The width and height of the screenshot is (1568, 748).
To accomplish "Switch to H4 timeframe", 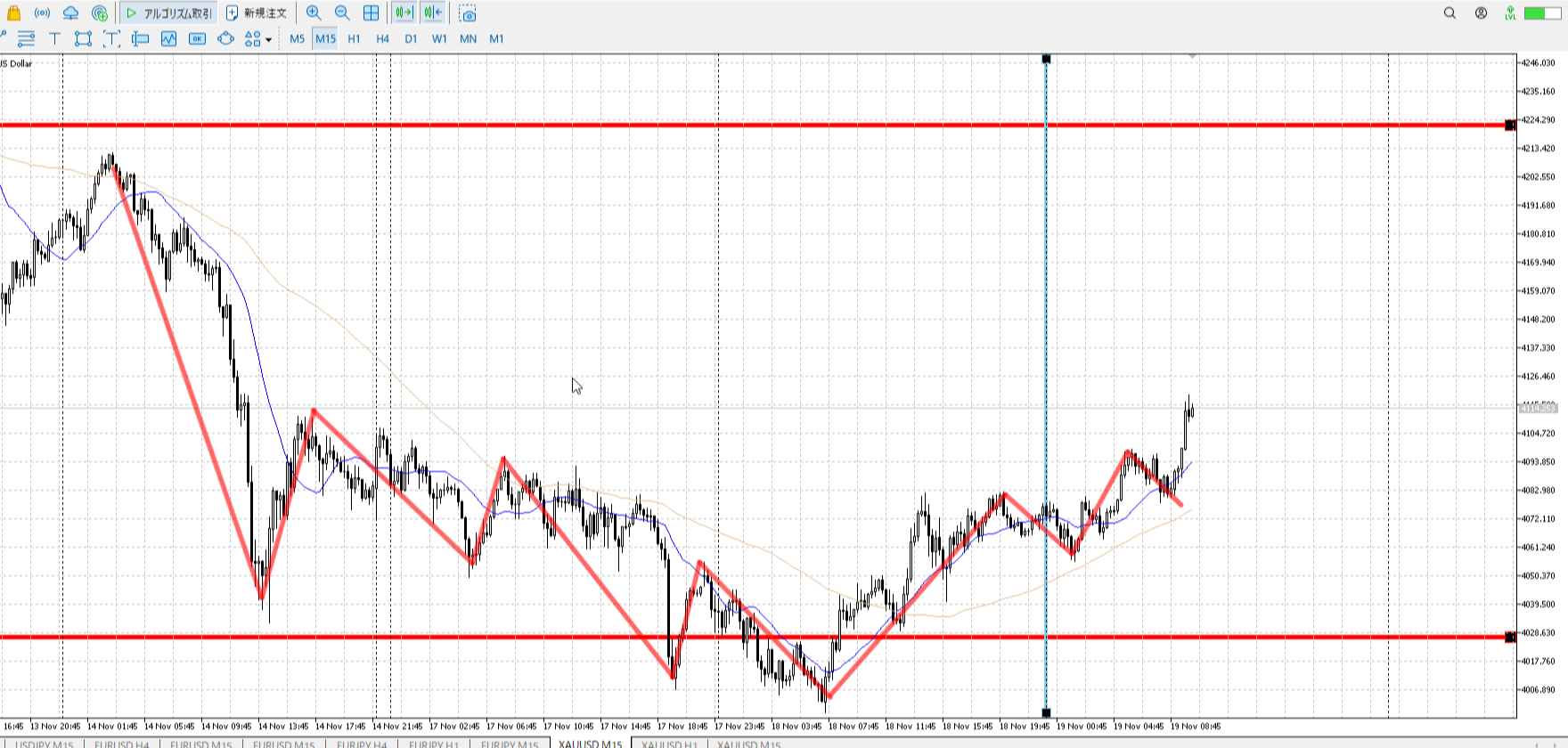I will (382, 38).
